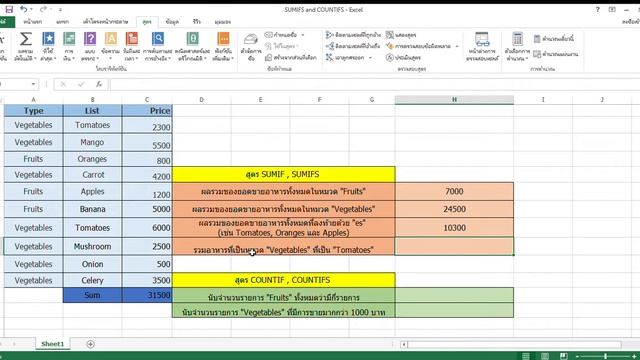Click Calculate Sheet
640x360 pixels.
coord(556,54)
